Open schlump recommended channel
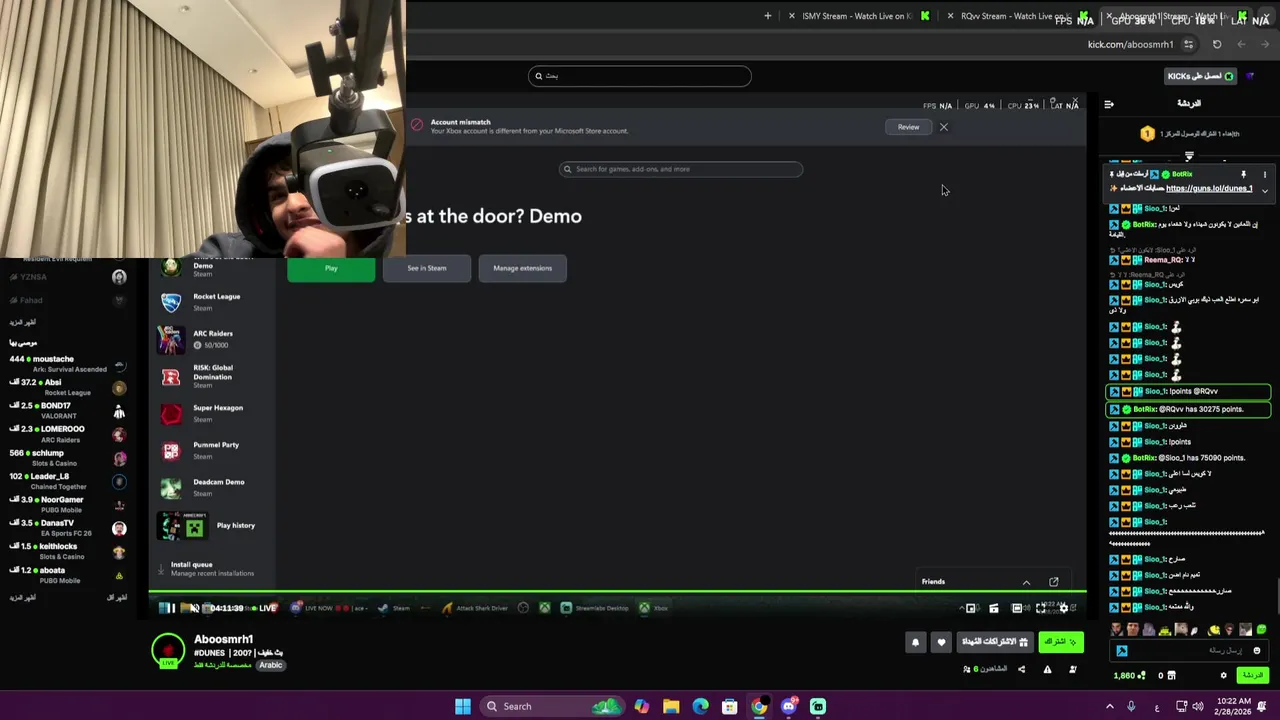Viewport: 1280px width, 720px height. click(x=68, y=458)
